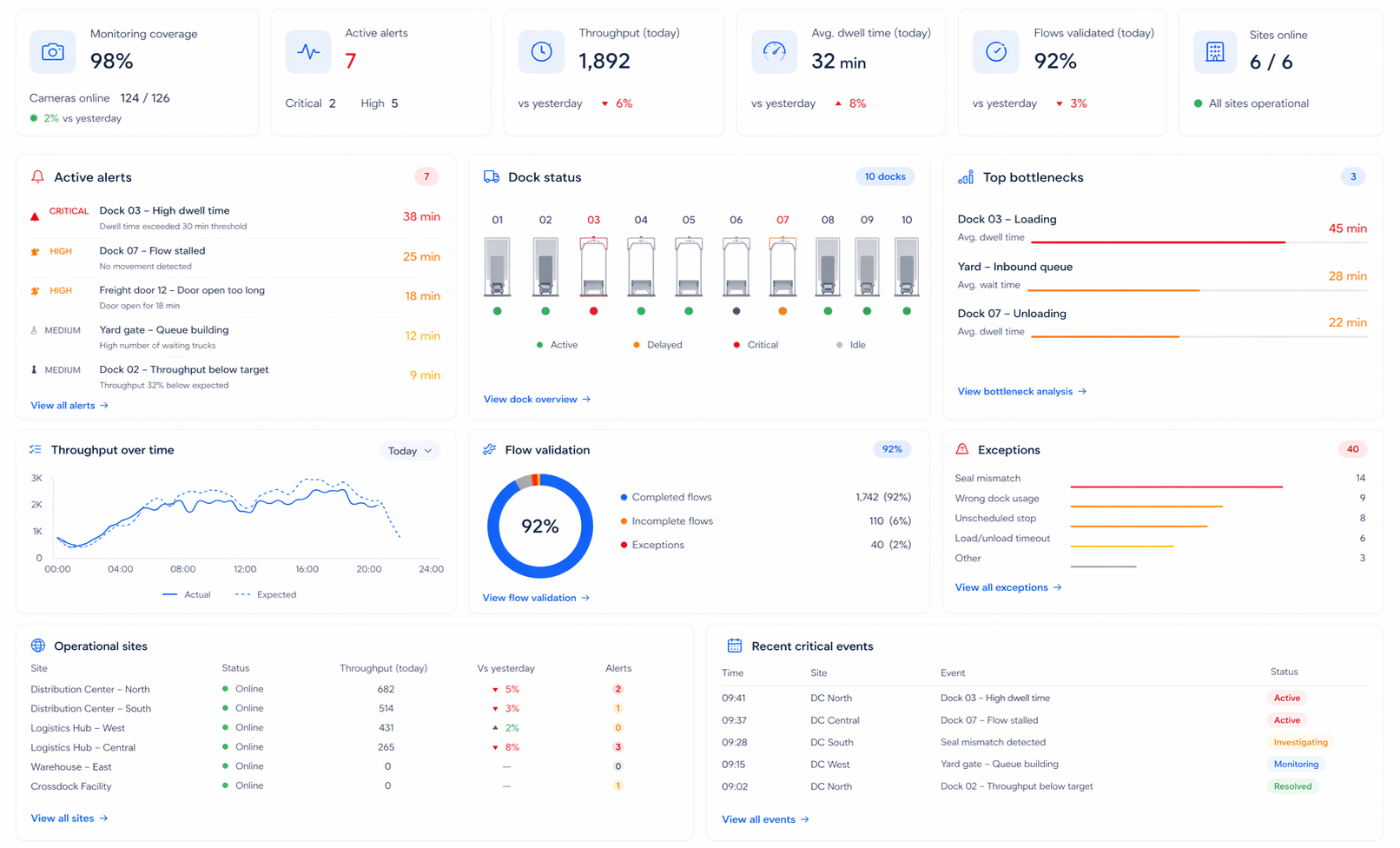Click the pulse icon on Active alerts card

tap(308, 52)
